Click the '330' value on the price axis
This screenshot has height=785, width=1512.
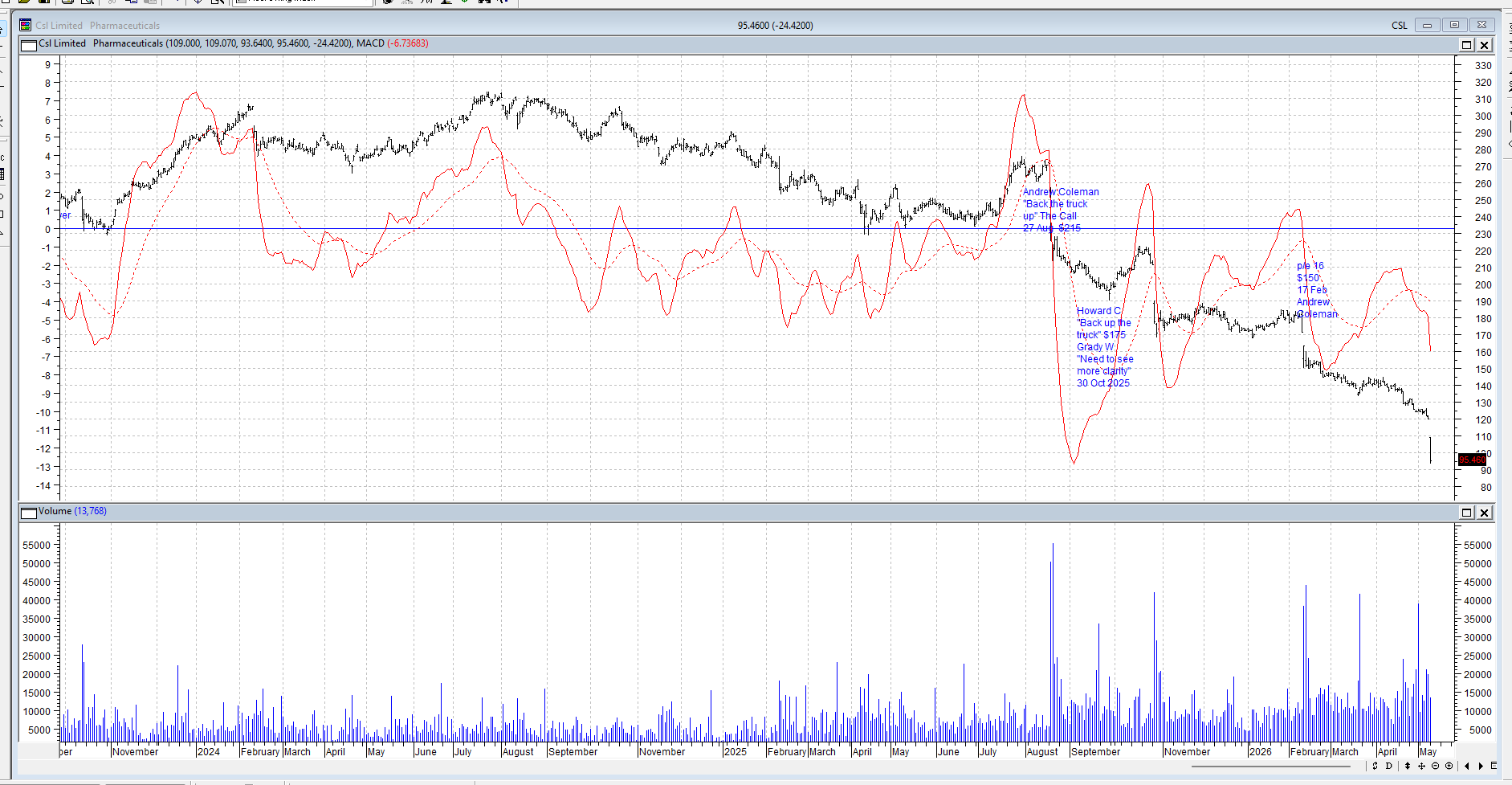(x=1483, y=66)
